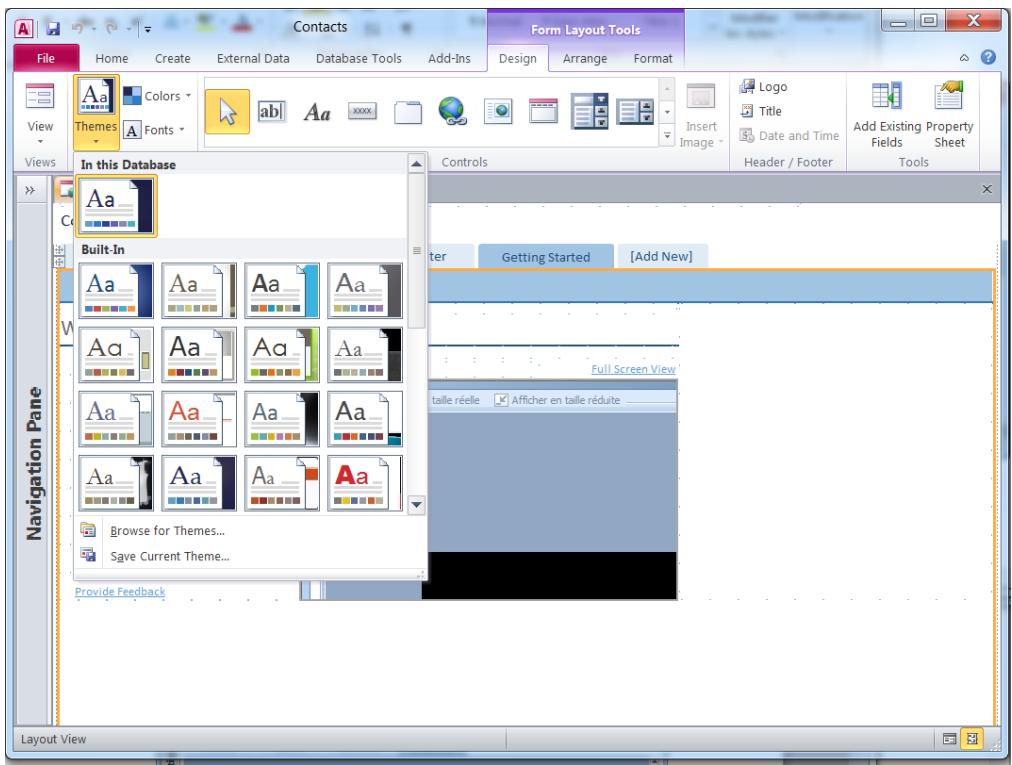Screen dimensions: 1012x765
Task: Select the current theme under In this Database
Action: 116,206
